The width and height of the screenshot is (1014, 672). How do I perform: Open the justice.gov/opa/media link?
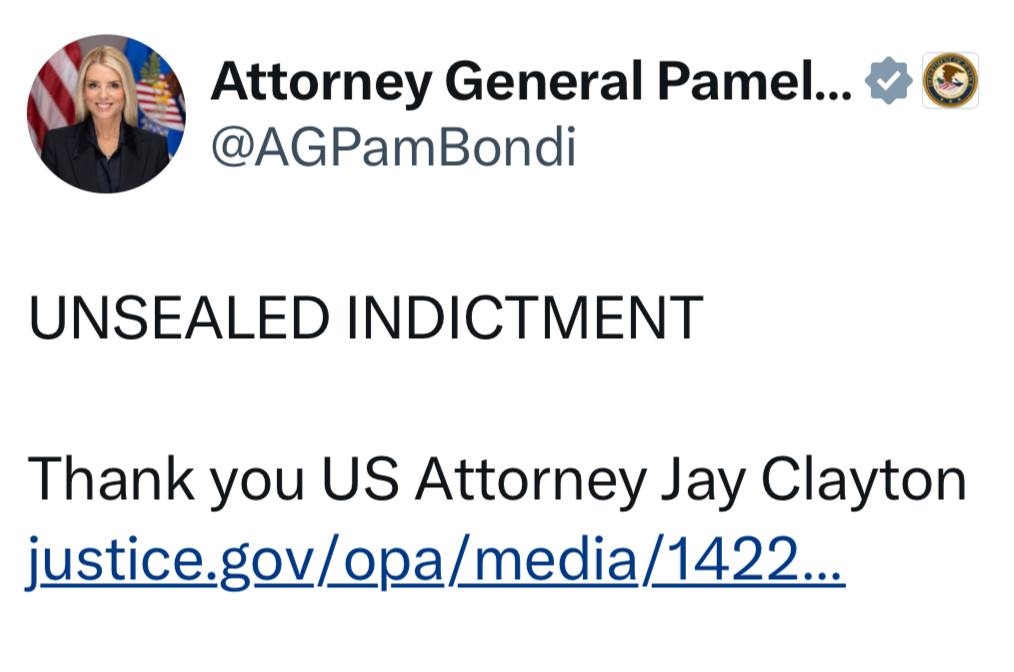tap(435, 560)
